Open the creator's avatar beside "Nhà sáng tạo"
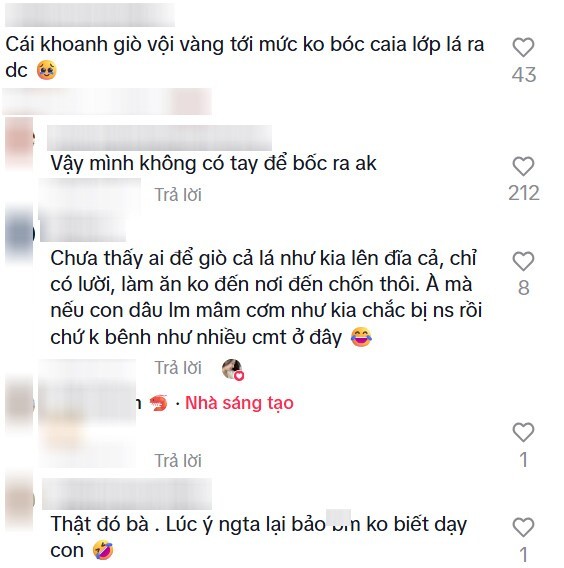564x568 pixels. tap(19, 404)
